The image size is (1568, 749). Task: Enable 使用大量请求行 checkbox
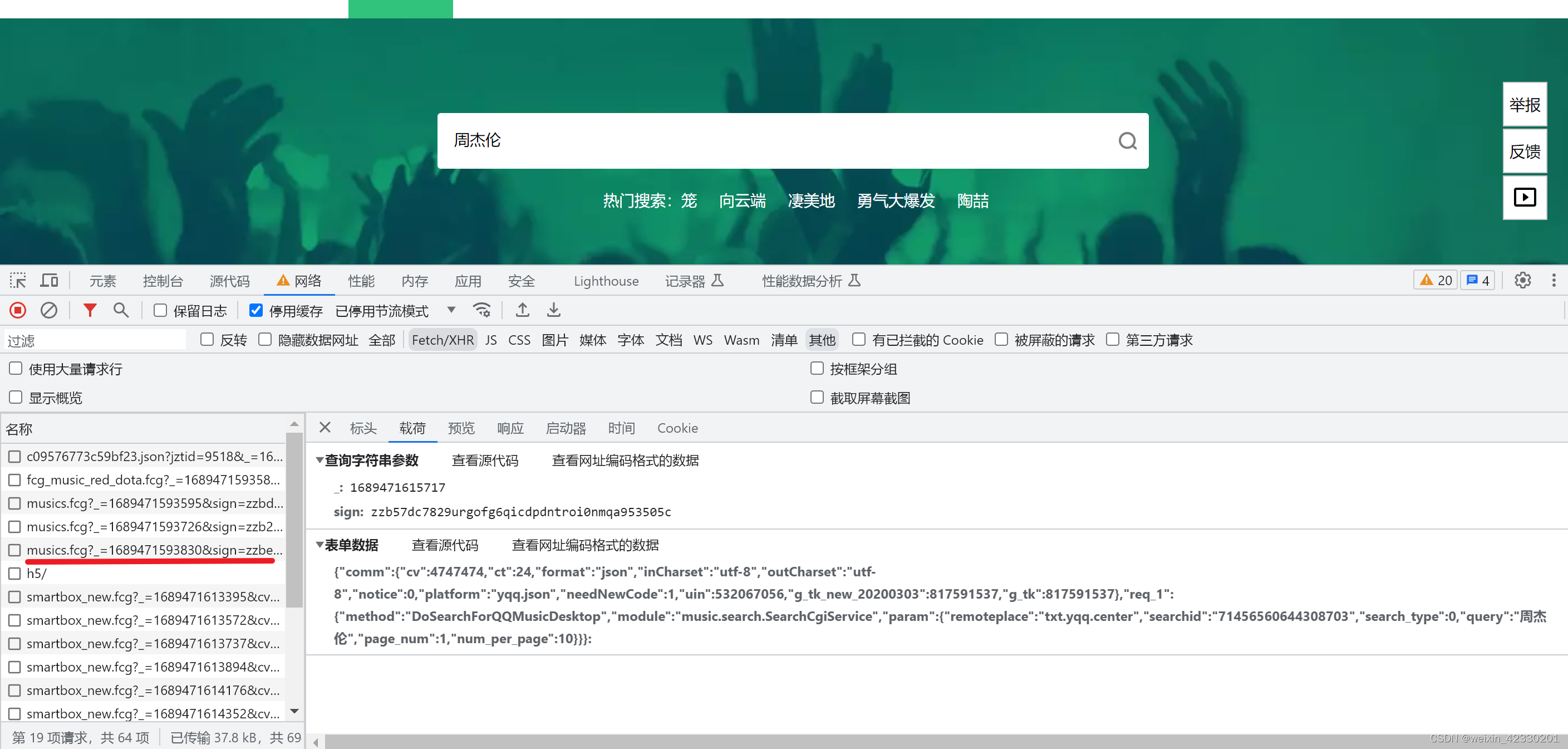(16, 369)
